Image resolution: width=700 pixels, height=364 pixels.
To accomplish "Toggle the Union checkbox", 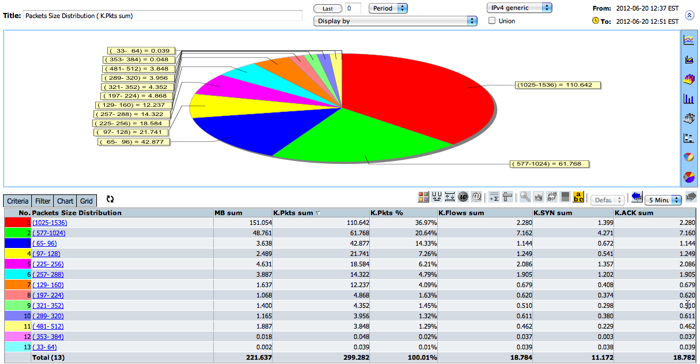I will click(x=492, y=21).
